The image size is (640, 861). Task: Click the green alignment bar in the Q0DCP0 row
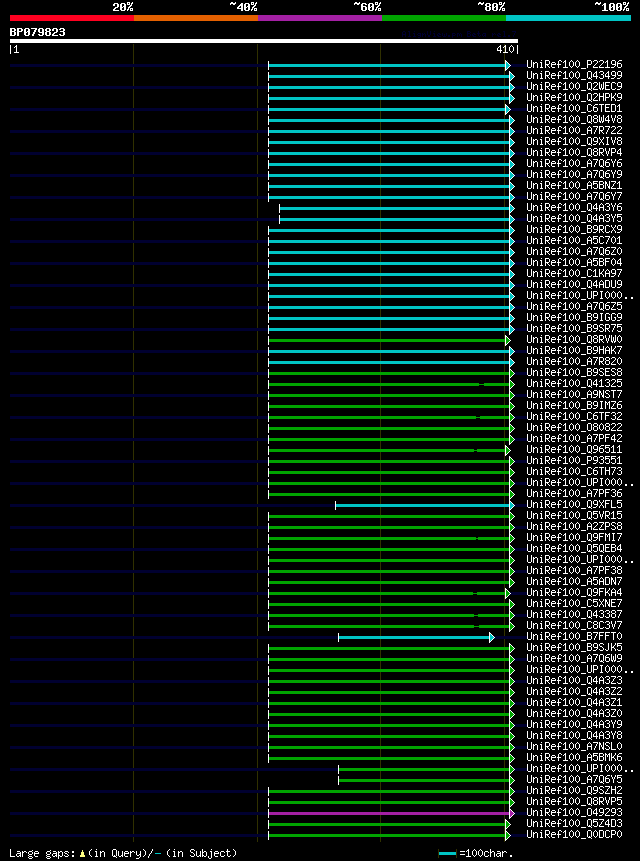click(x=389, y=835)
